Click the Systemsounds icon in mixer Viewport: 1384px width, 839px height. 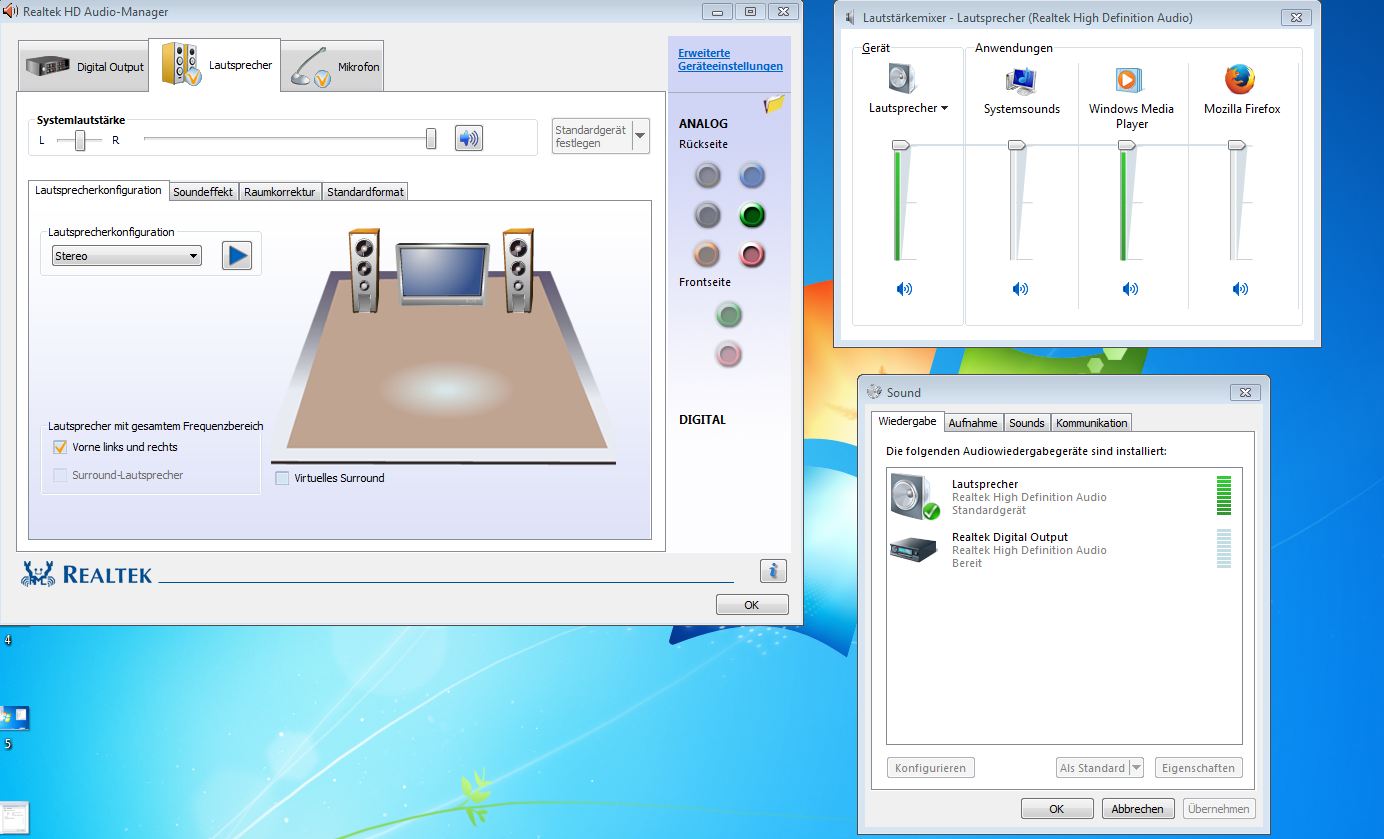click(1021, 79)
